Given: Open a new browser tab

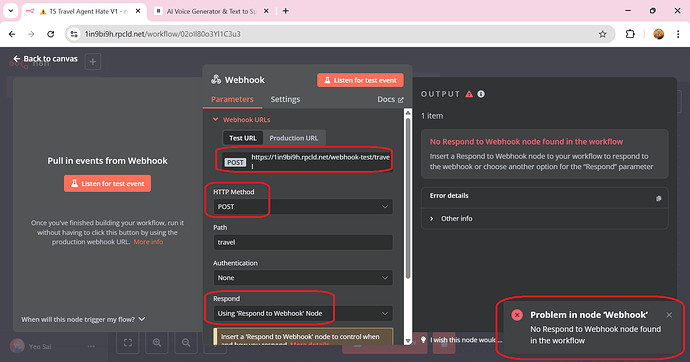Looking at the screenshot, I should [x=286, y=11].
